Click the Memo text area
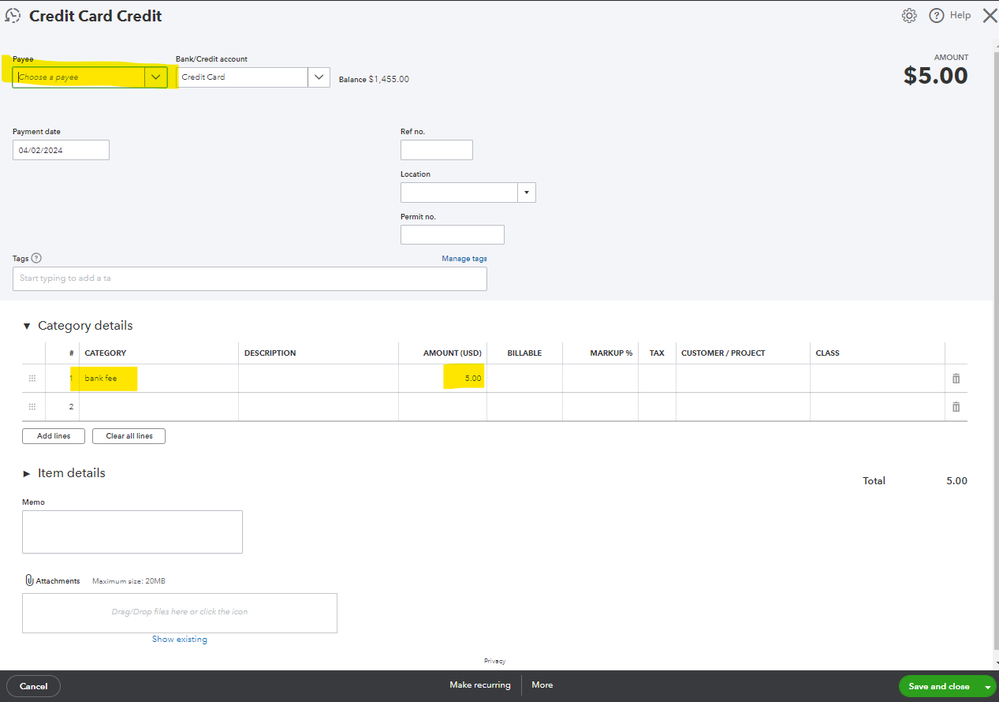999x702 pixels. 132,532
